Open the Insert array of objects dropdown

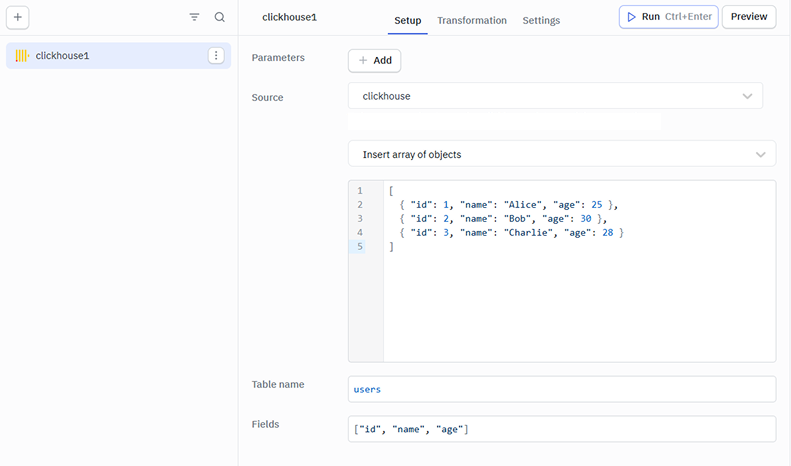click(x=561, y=154)
